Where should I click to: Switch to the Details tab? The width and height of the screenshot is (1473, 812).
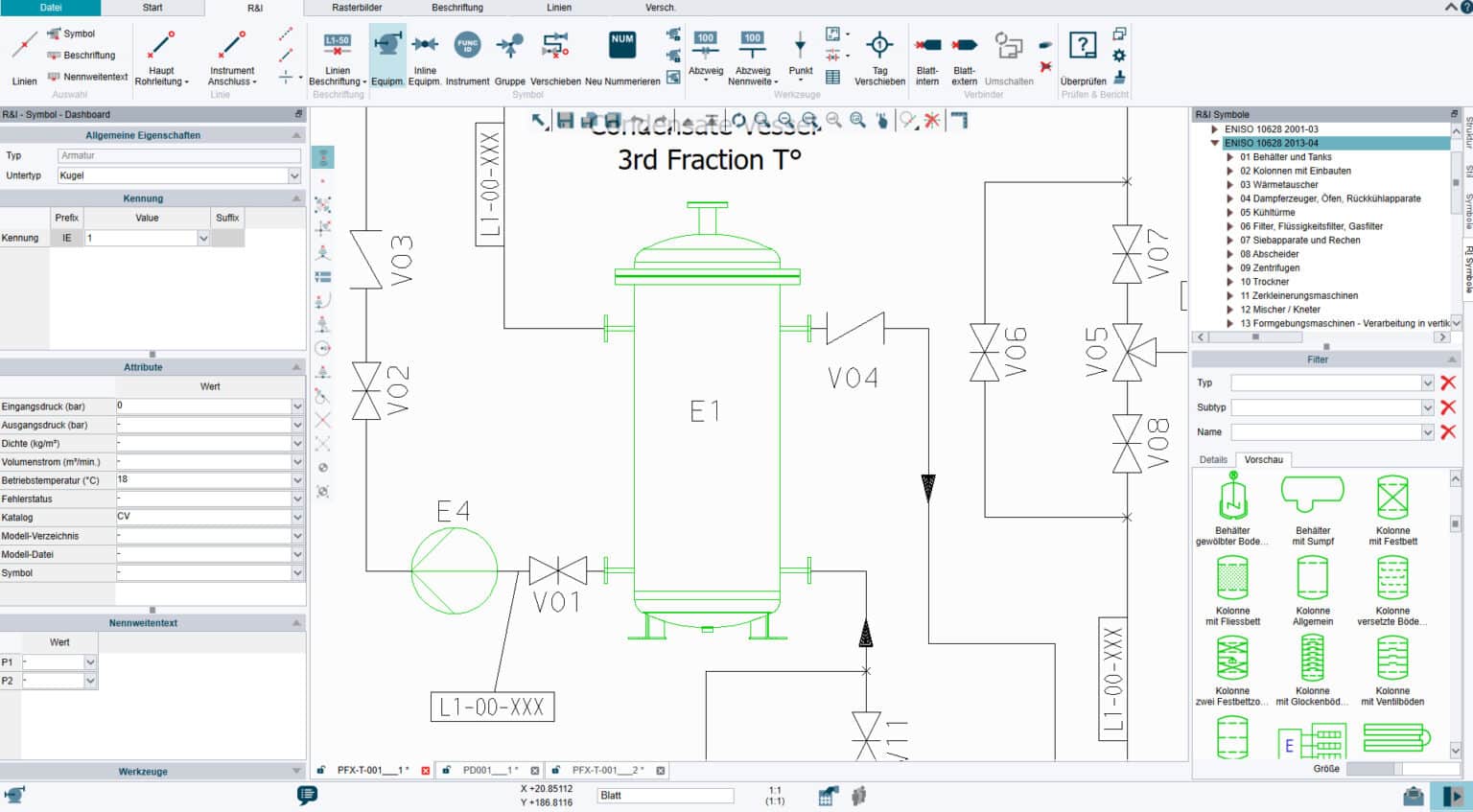tap(1212, 459)
